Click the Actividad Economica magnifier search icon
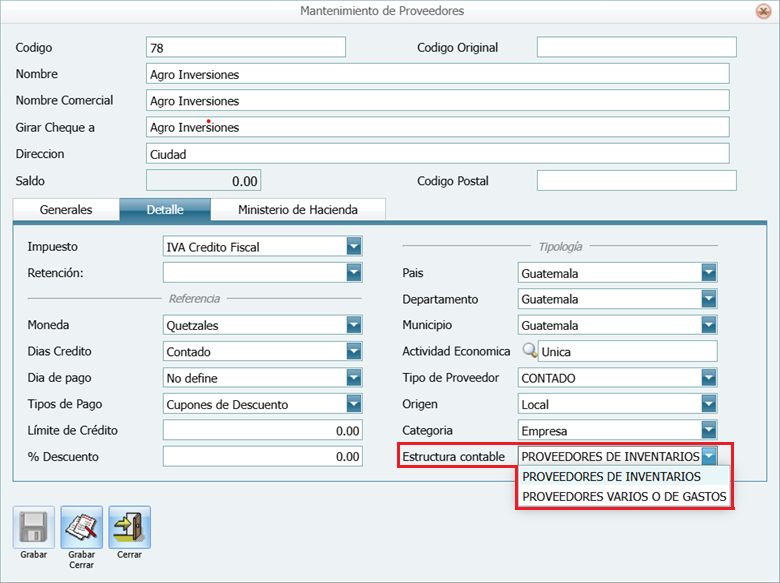780x583 pixels. click(x=529, y=351)
